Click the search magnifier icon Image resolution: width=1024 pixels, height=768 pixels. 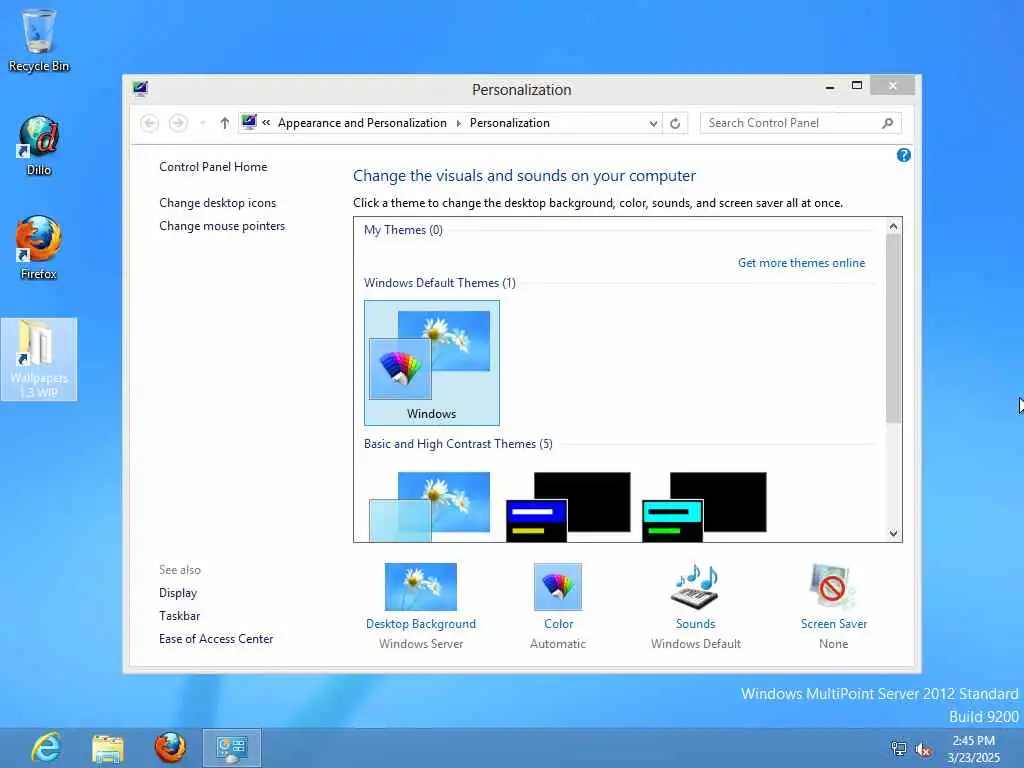point(888,123)
